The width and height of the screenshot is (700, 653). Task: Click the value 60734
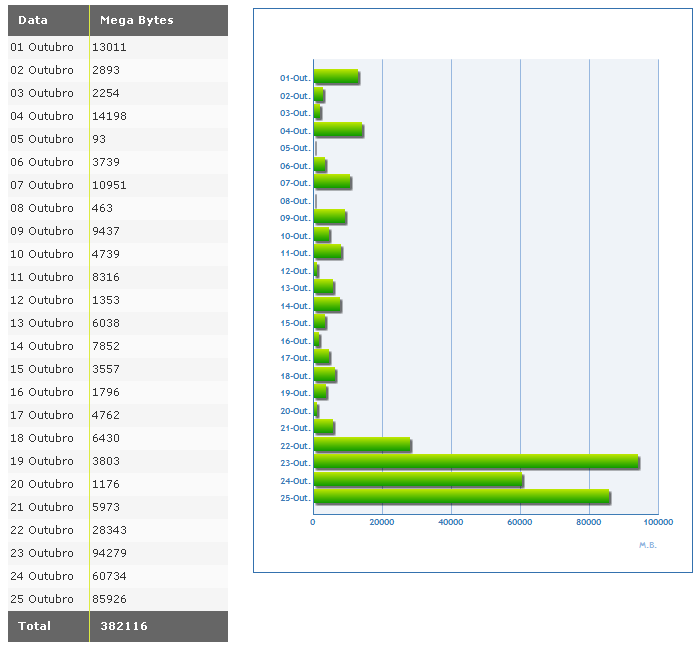click(x=109, y=576)
